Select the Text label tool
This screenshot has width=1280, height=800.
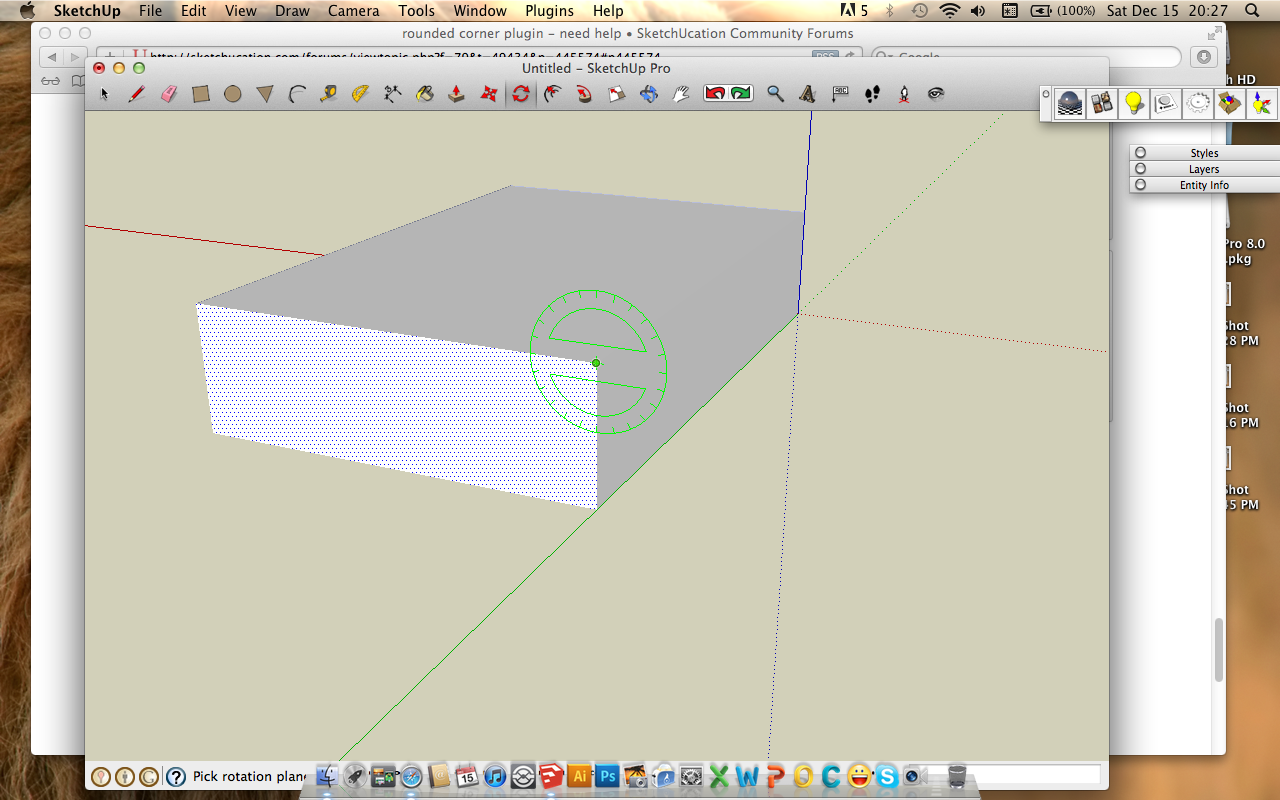pos(840,93)
